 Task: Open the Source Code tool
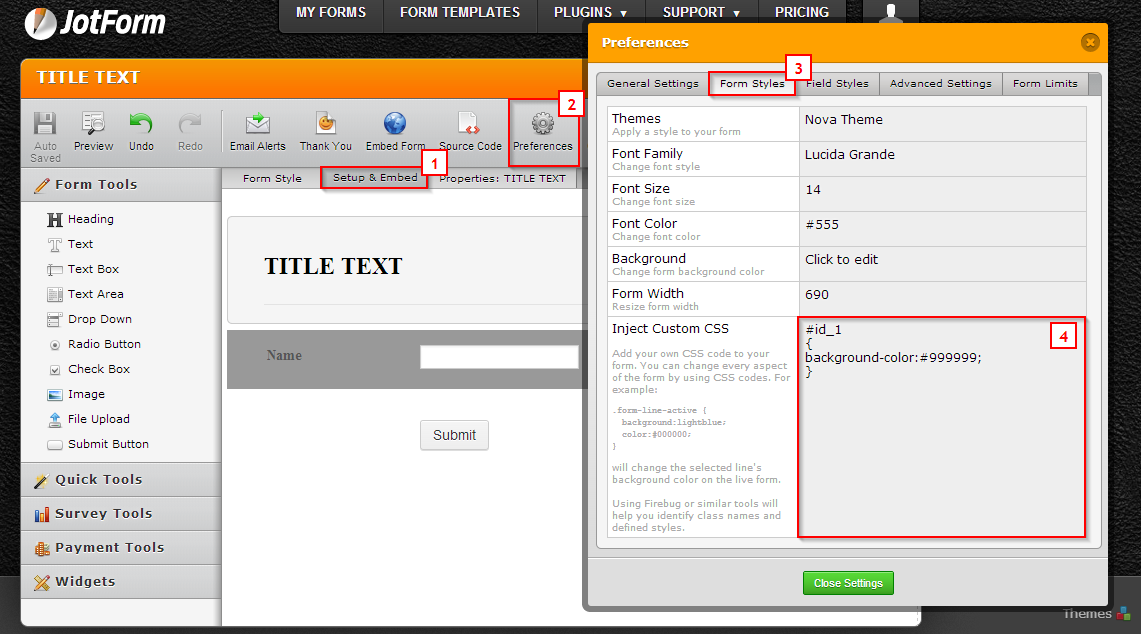470,125
